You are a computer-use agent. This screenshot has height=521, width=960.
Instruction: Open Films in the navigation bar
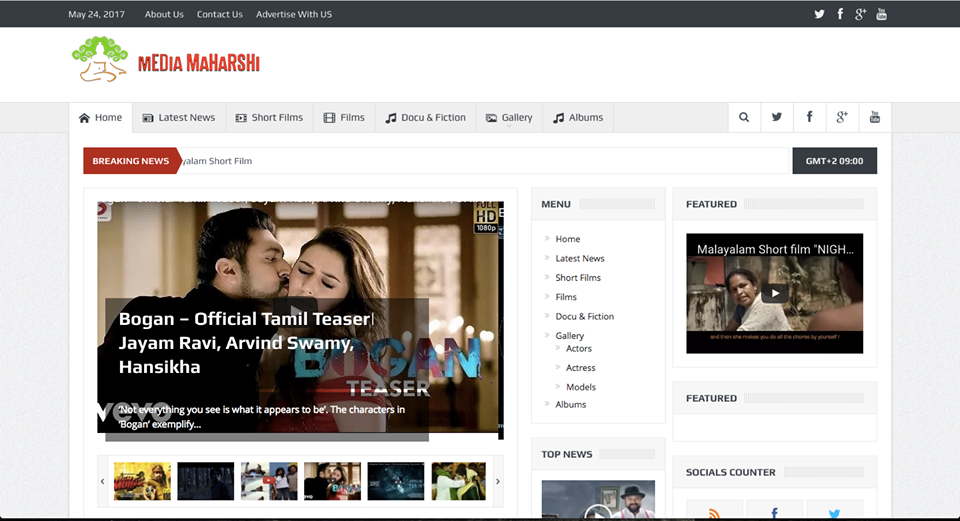(344, 118)
